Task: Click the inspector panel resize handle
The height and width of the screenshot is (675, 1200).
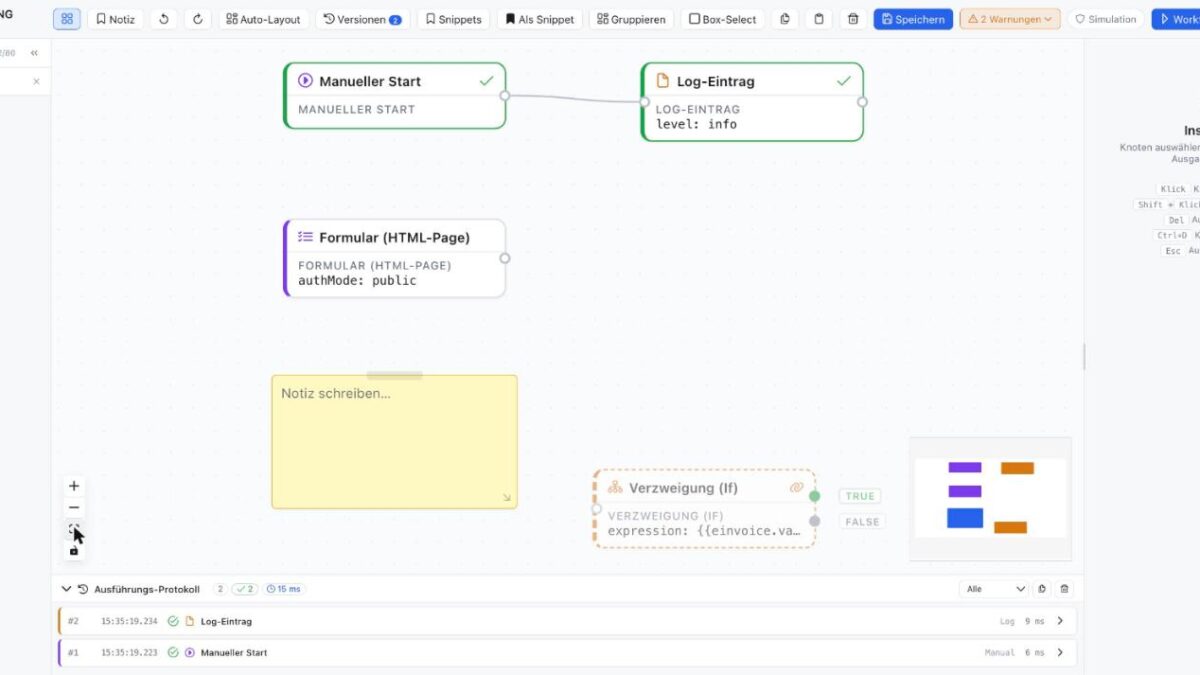Action: 1084,356
